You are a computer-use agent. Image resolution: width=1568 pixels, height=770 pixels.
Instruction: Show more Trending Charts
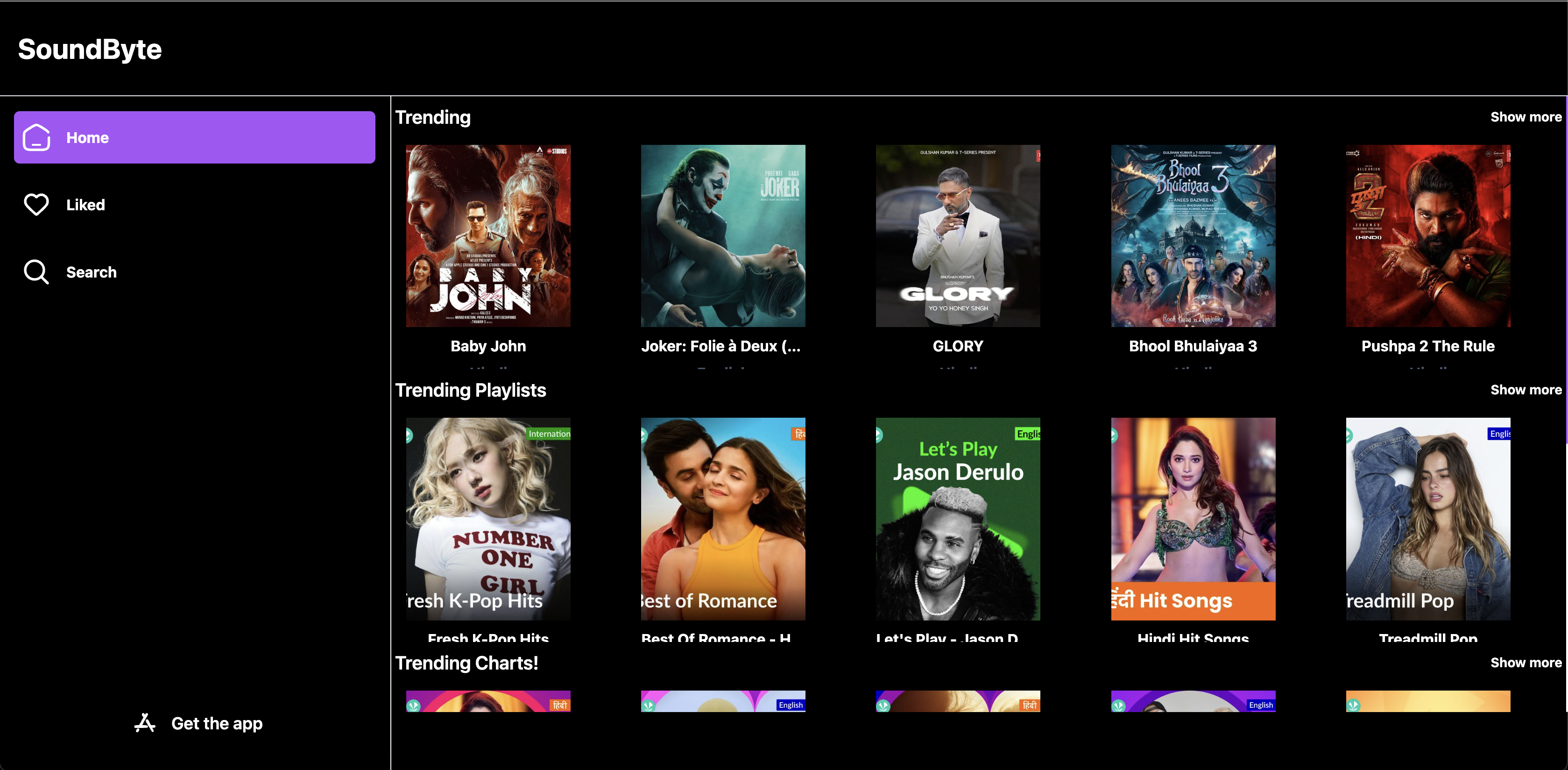pyautogui.click(x=1526, y=663)
